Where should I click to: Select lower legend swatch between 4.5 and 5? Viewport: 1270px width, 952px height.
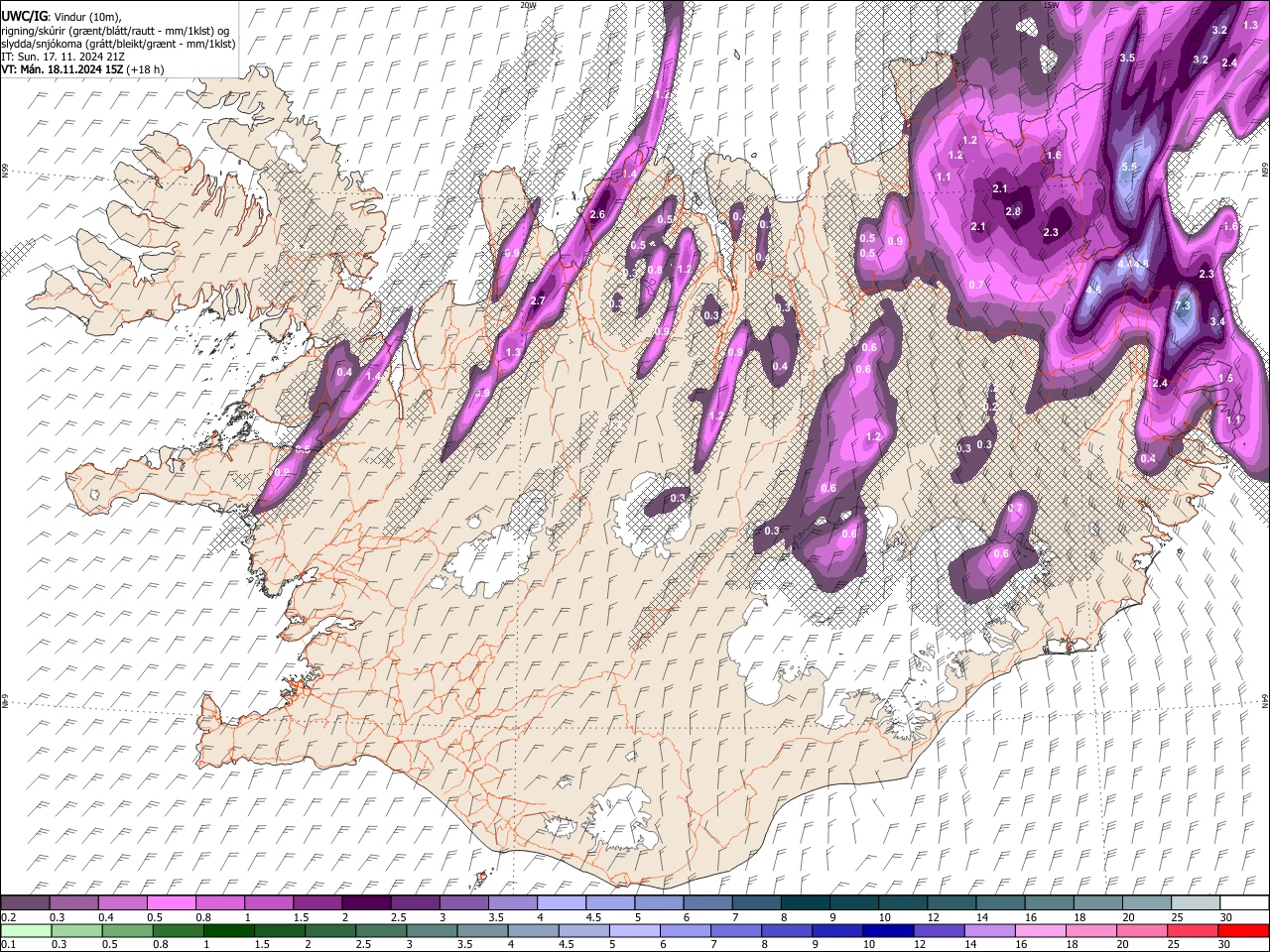point(582,930)
